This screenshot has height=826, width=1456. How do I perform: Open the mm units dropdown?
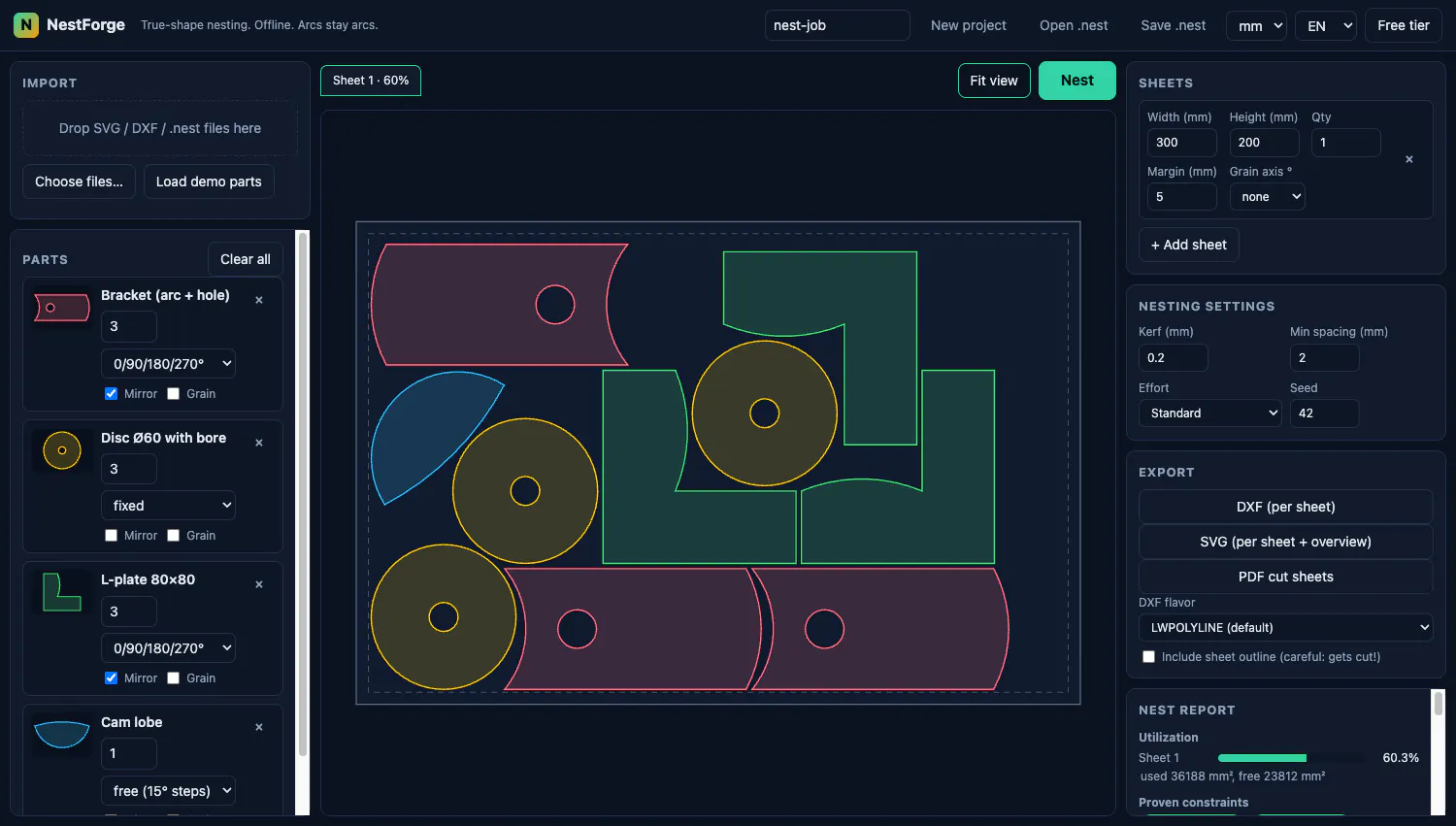point(1256,25)
